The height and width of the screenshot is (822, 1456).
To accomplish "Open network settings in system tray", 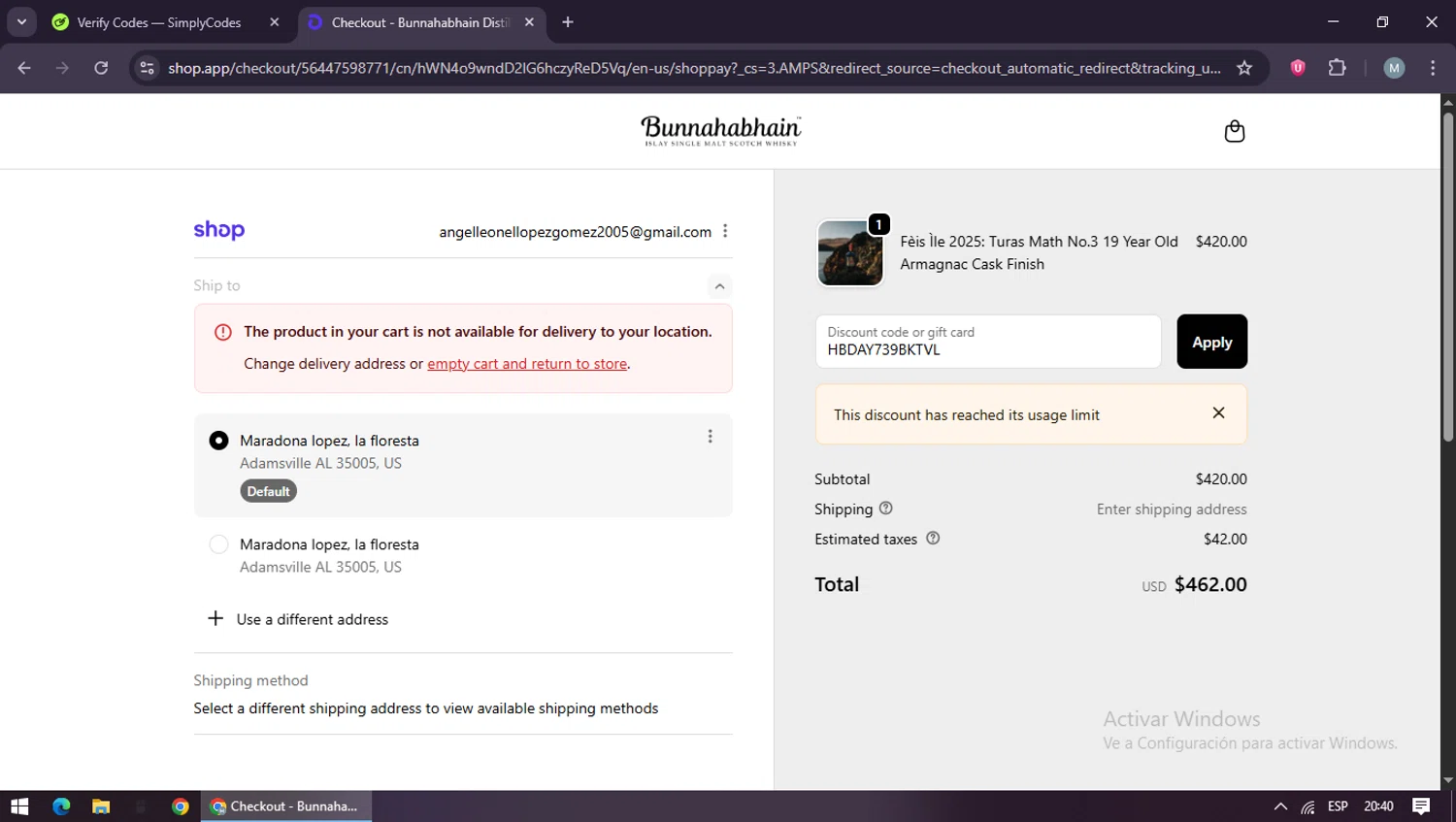I will (x=1308, y=806).
